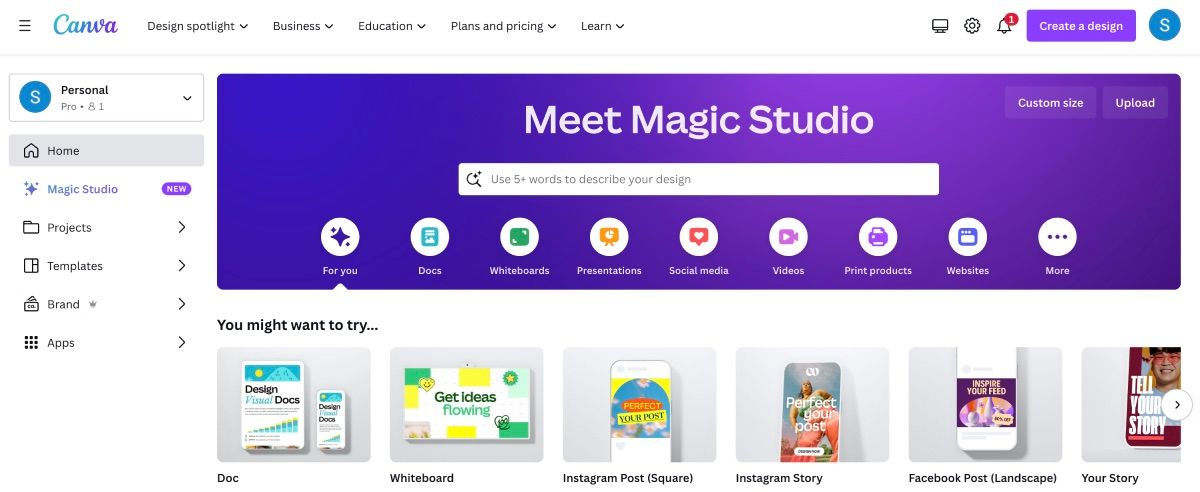The height and width of the screenshot is (492, 1200).
Task: Click the Instagram Story label text
Action: (779, 478)
